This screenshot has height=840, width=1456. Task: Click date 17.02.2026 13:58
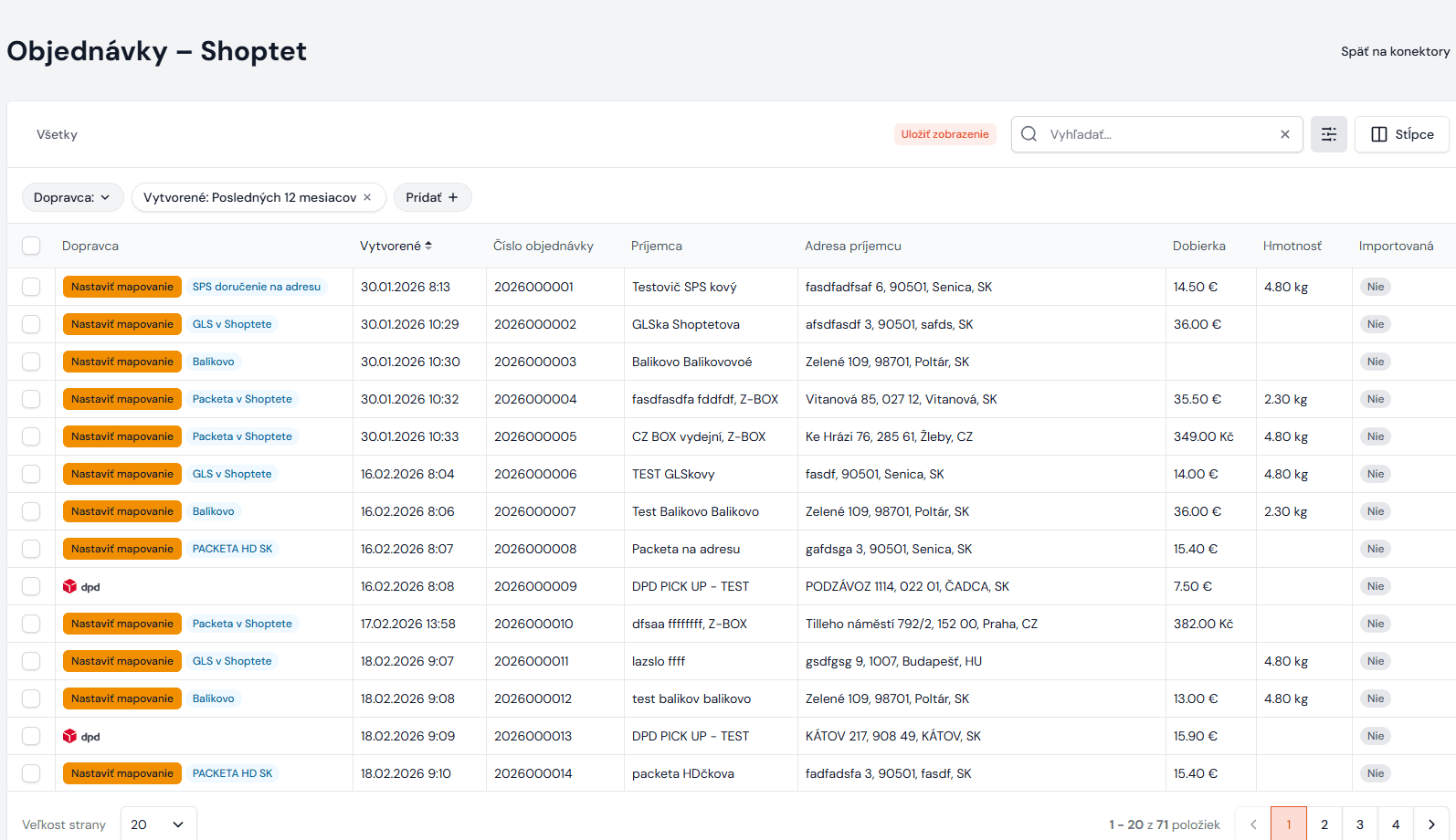pyautogui.click(x=408, y=624)
